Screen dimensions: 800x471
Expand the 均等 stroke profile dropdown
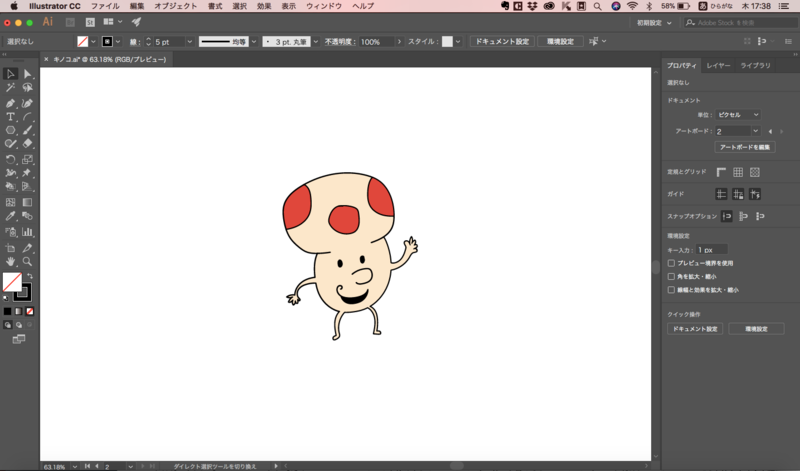(x=254, y=42)
